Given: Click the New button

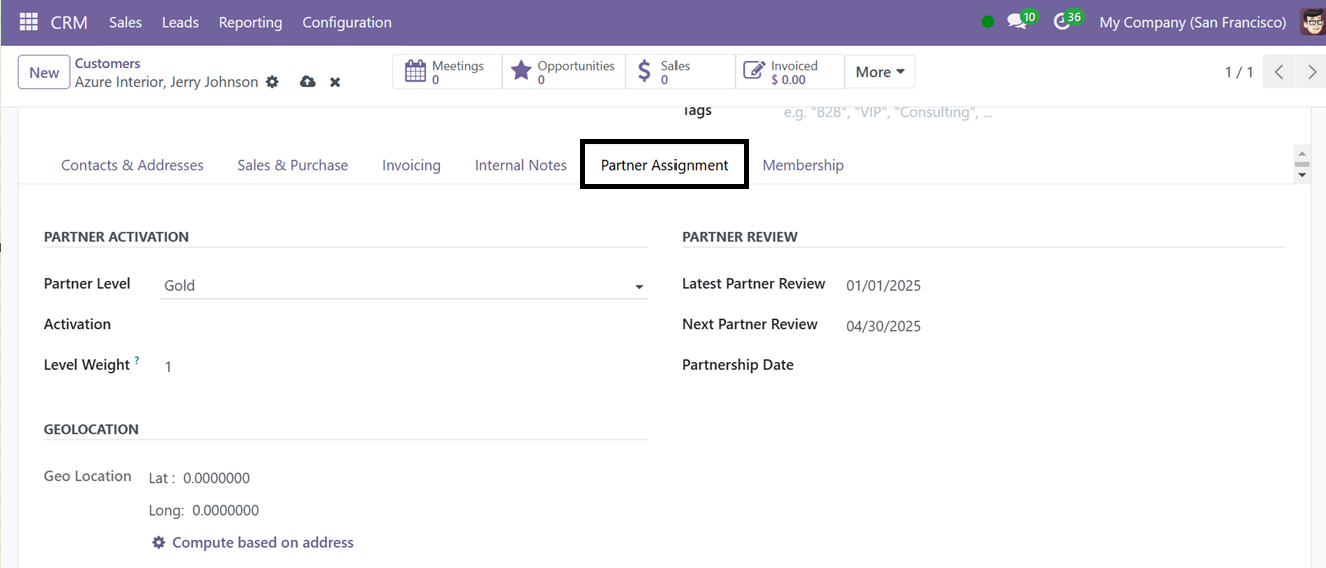Looking at the screenshot, I should [x=44, y=72].
